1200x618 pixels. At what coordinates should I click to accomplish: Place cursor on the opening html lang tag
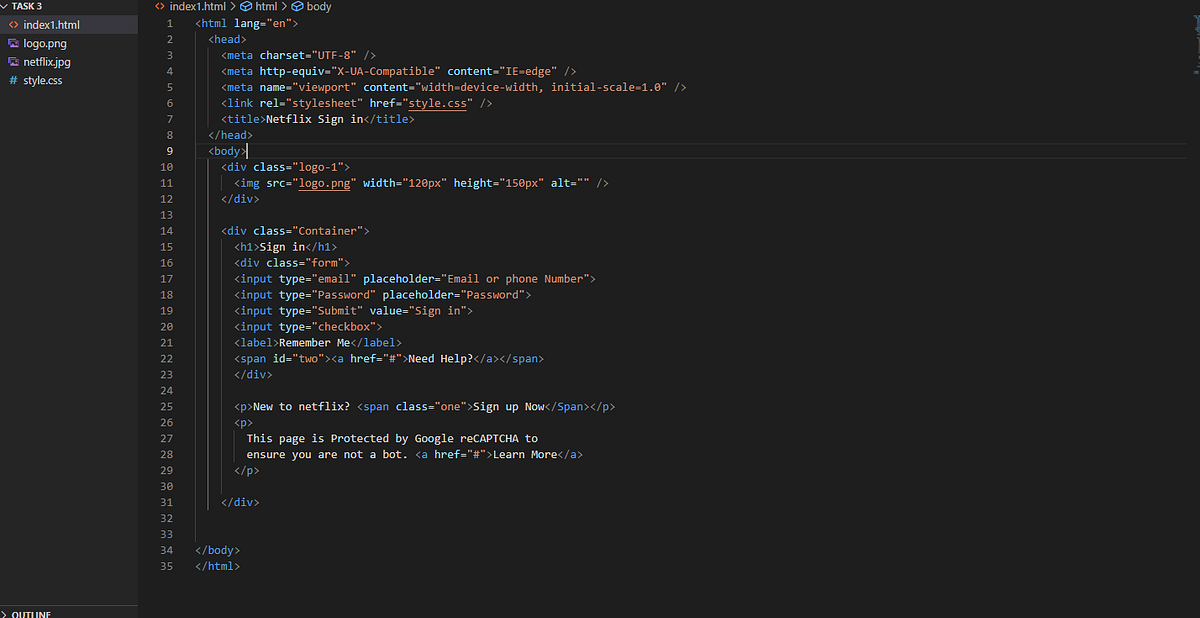pos(247,23)
